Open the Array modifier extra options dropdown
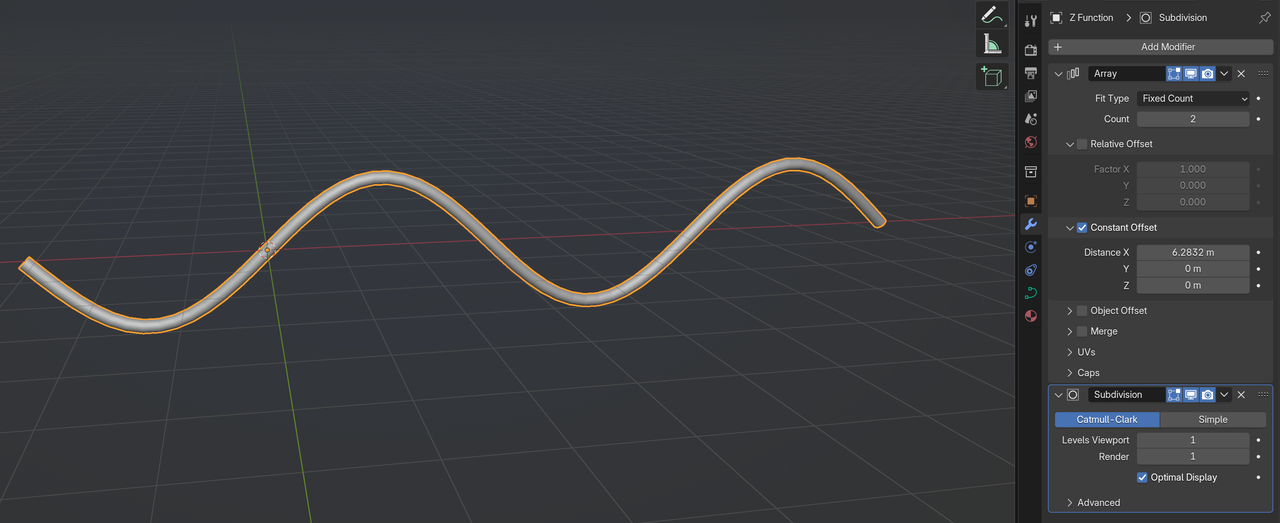Image resolution: width=1280 pixels, height=523 pixels. click(x=1224, y=73)
